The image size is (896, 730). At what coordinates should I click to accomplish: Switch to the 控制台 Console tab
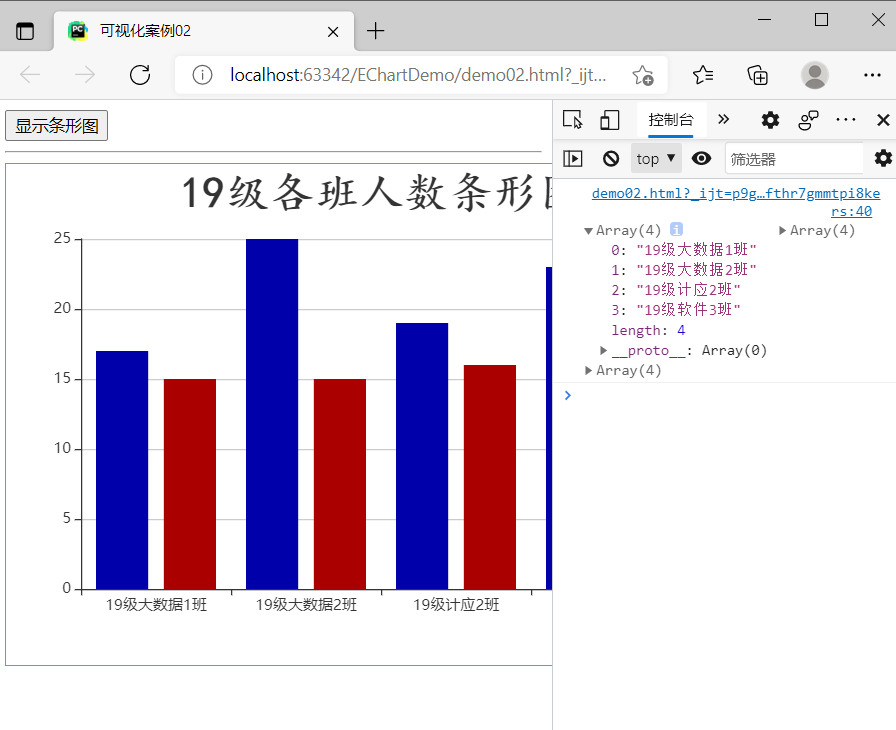click(671, 119)
